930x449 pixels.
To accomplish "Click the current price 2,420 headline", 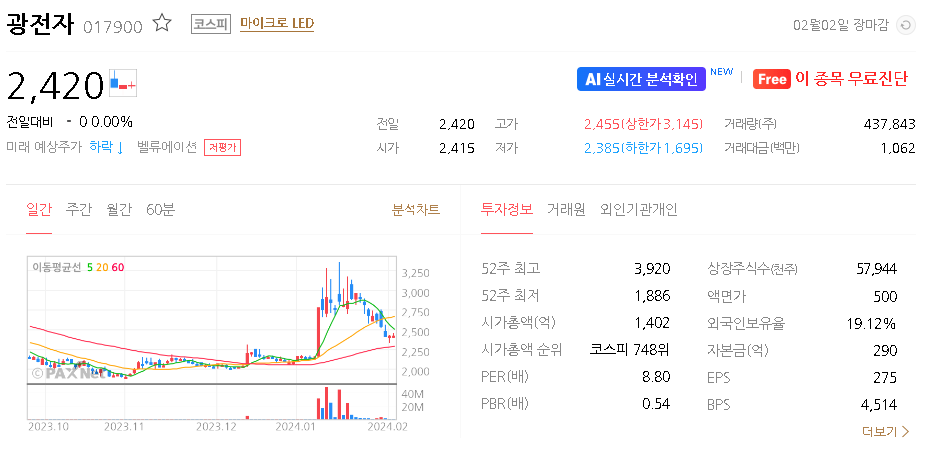I will [56, 85].
